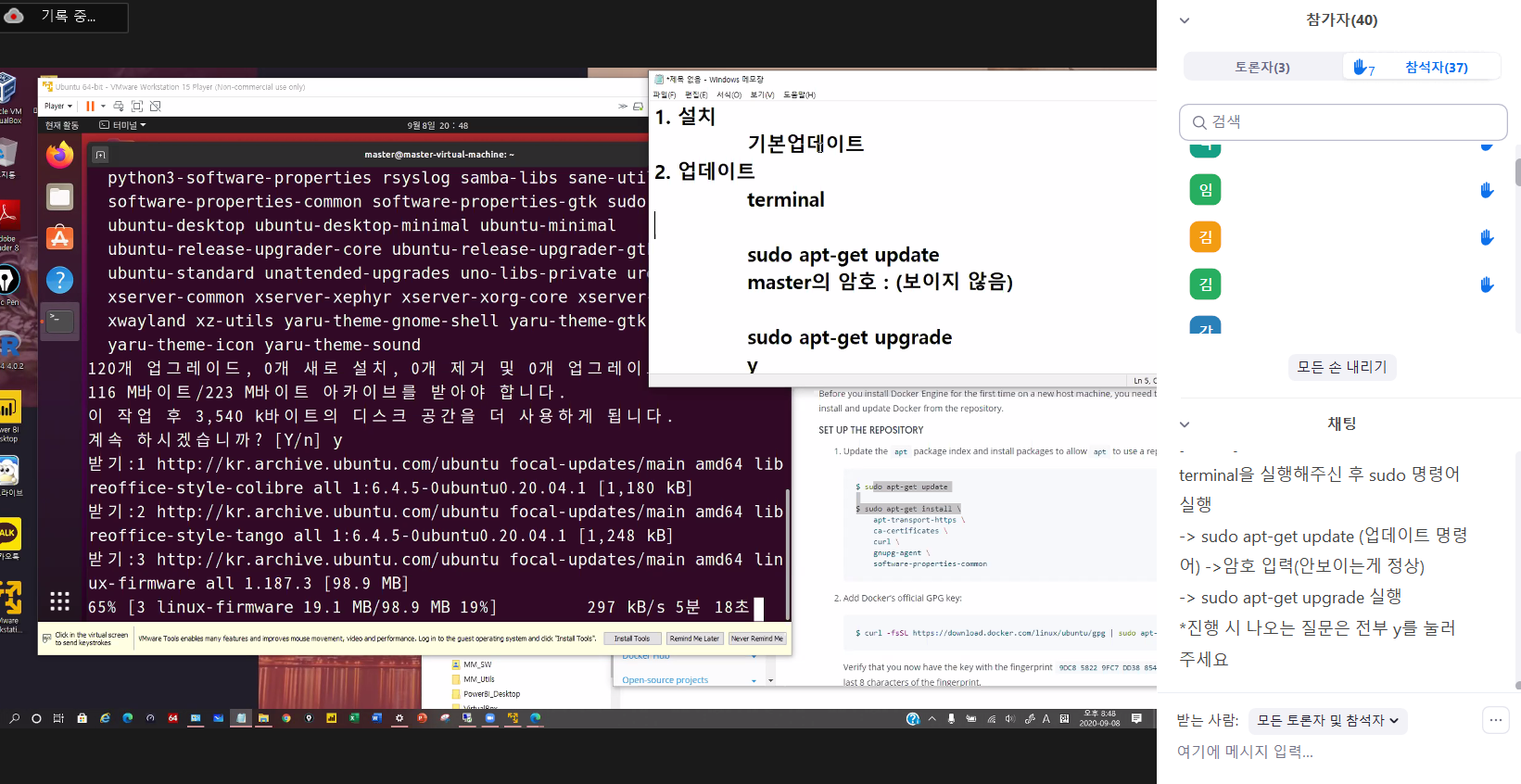Open the 파일(F) menu in Notepad
1521x784 pixels.
tap(665, 95)
